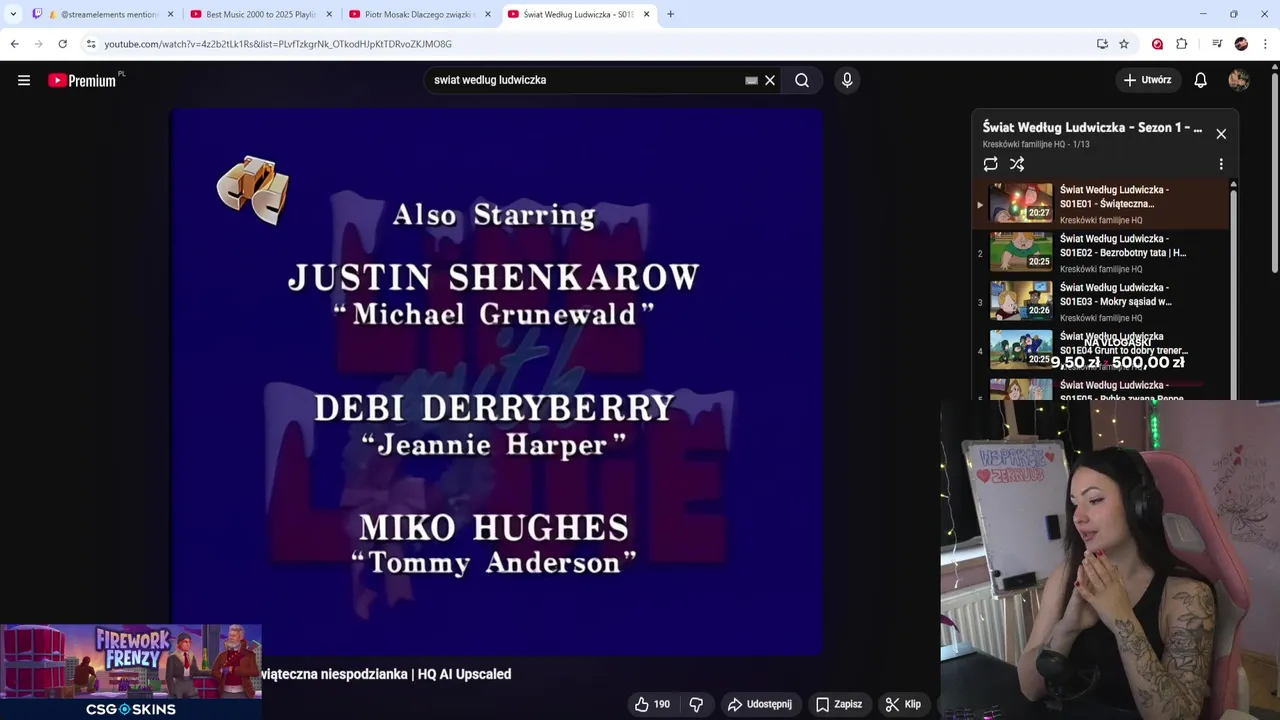
Task: Go forward in browser history
Action: [38, 44]
